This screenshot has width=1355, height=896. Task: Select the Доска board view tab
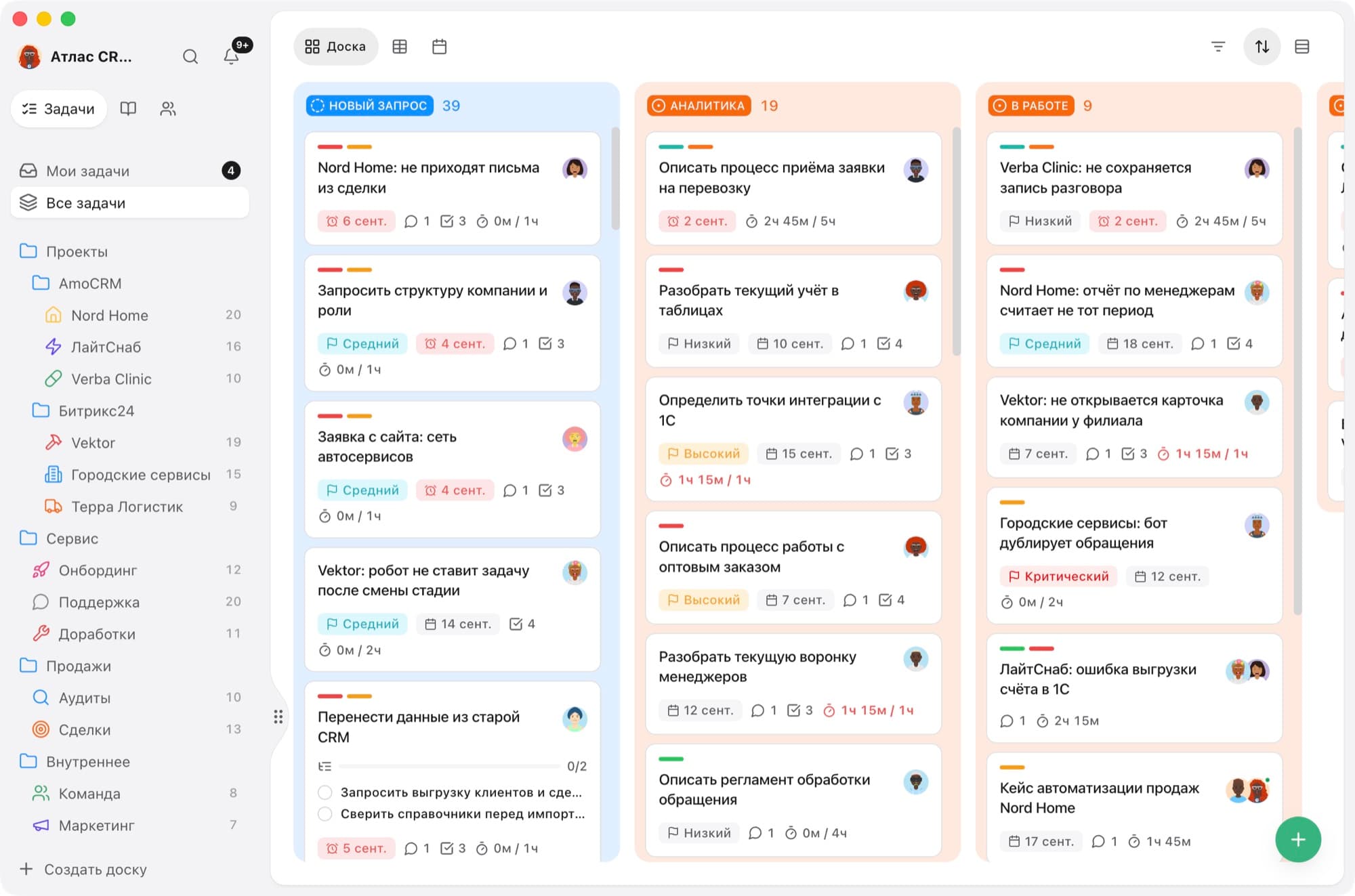pyautogui.click(x=335, y=47)
